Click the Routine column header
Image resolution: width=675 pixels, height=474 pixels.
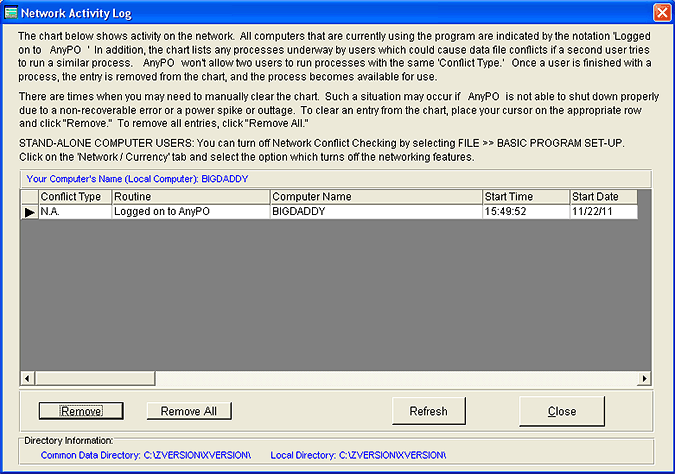[x=191, y=197]
